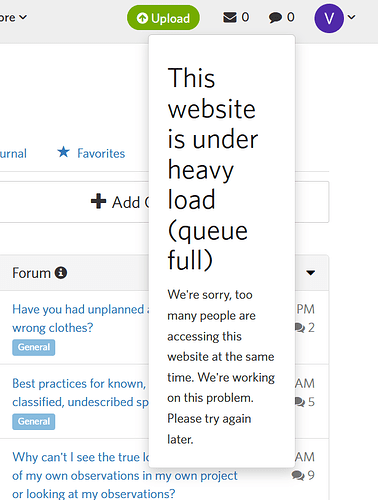Viewport: 378px width, 500px height.
Task: Click the replies icon showing 5 comments
Action: point(300,402)
